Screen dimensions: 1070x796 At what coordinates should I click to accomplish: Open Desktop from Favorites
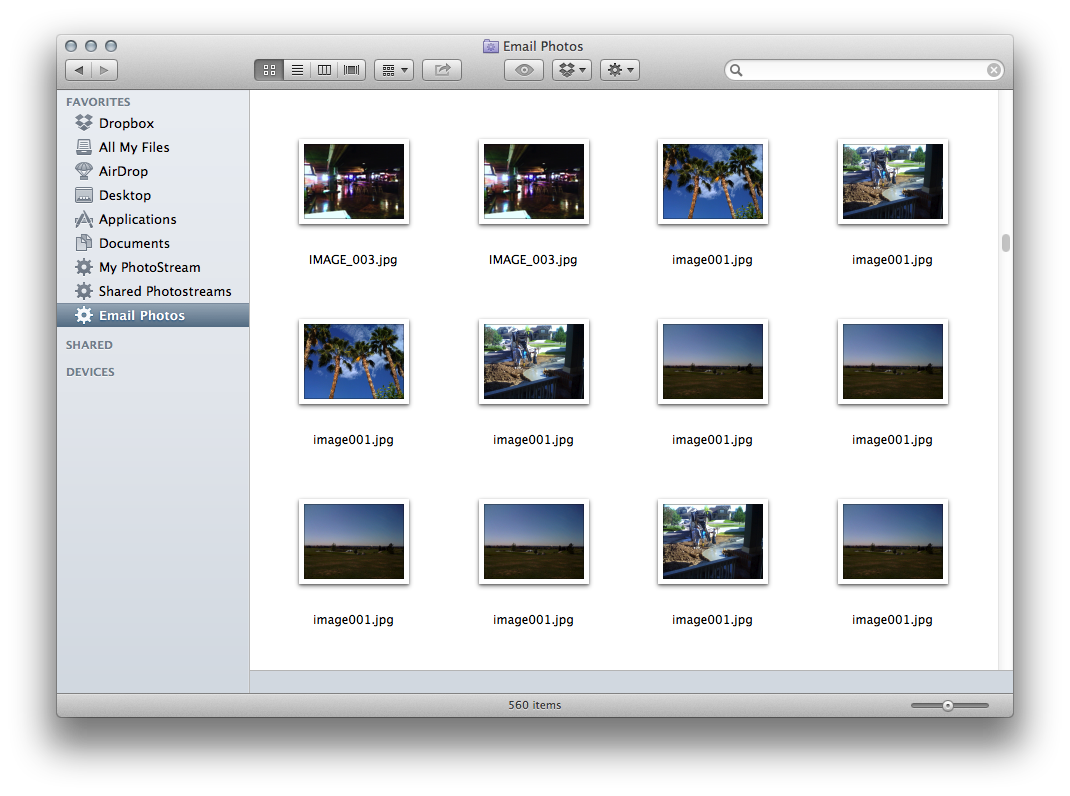153,195
